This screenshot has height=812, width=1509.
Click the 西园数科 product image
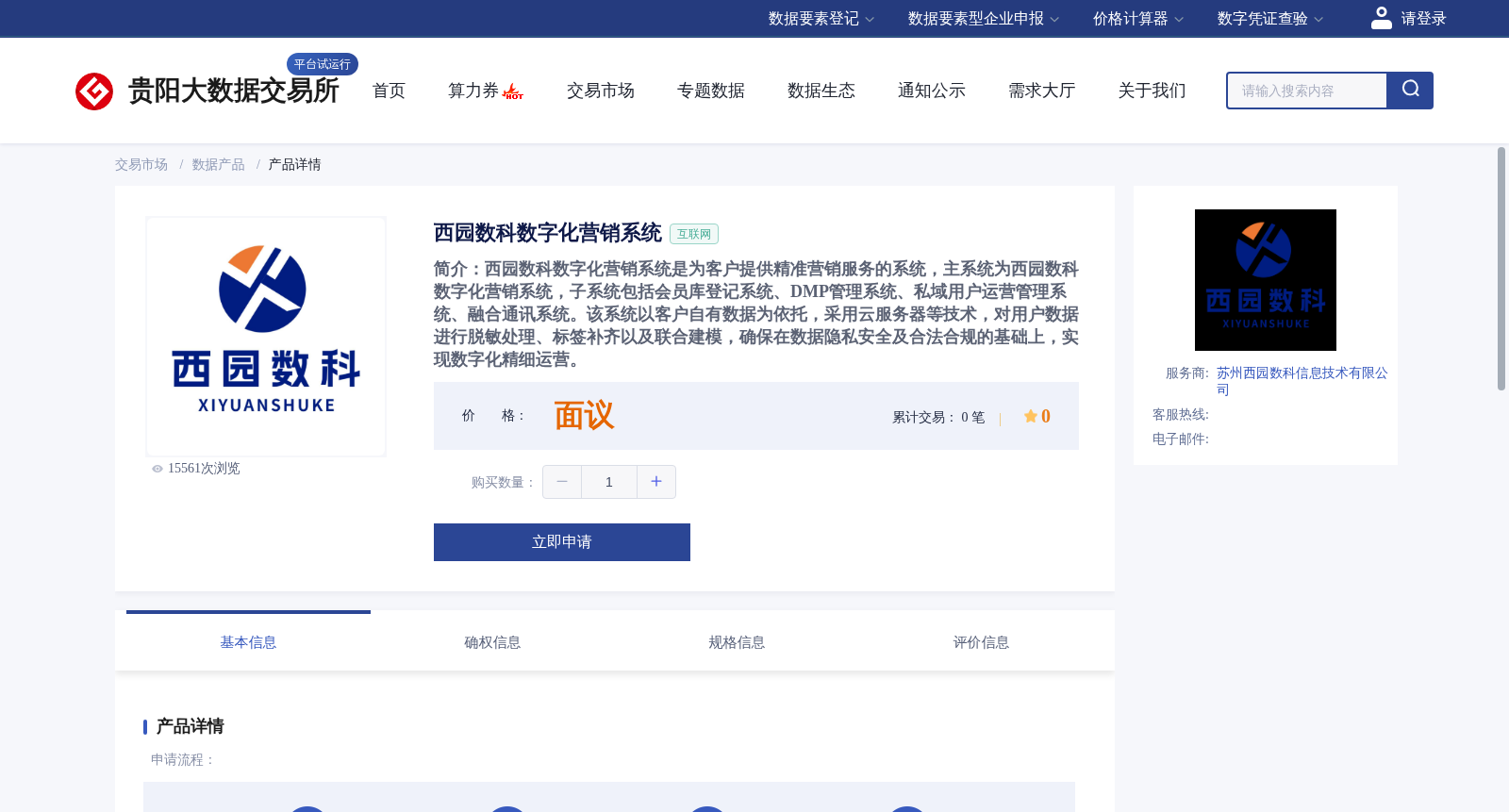(x=266, y=337)
